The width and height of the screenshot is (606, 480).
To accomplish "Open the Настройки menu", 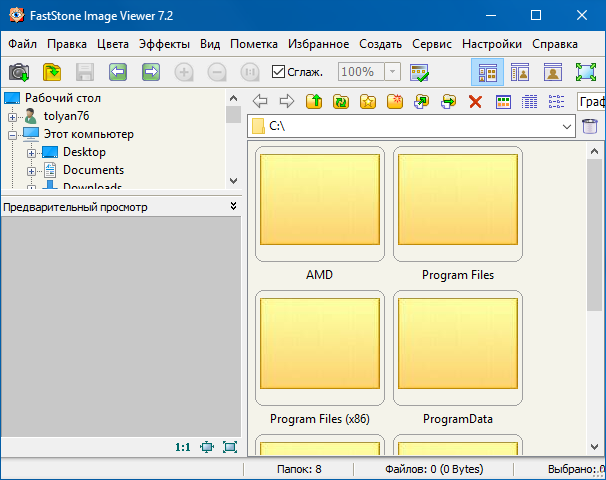I will (x=492, y=44).
